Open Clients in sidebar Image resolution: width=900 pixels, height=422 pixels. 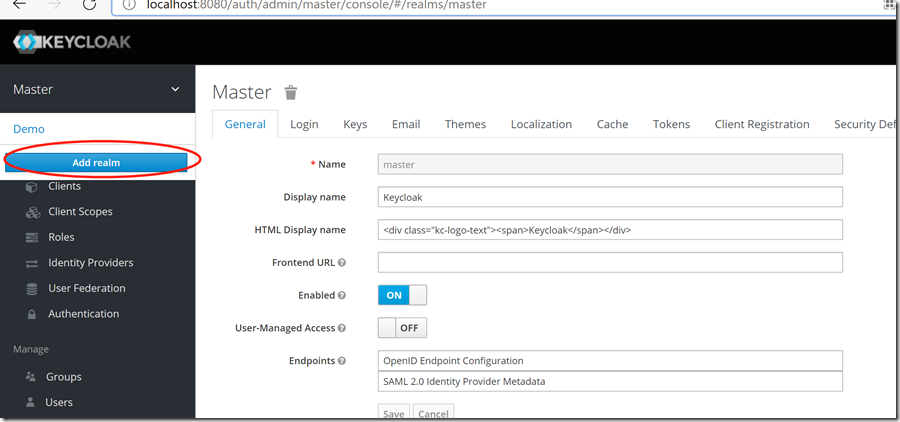(64, 186)
